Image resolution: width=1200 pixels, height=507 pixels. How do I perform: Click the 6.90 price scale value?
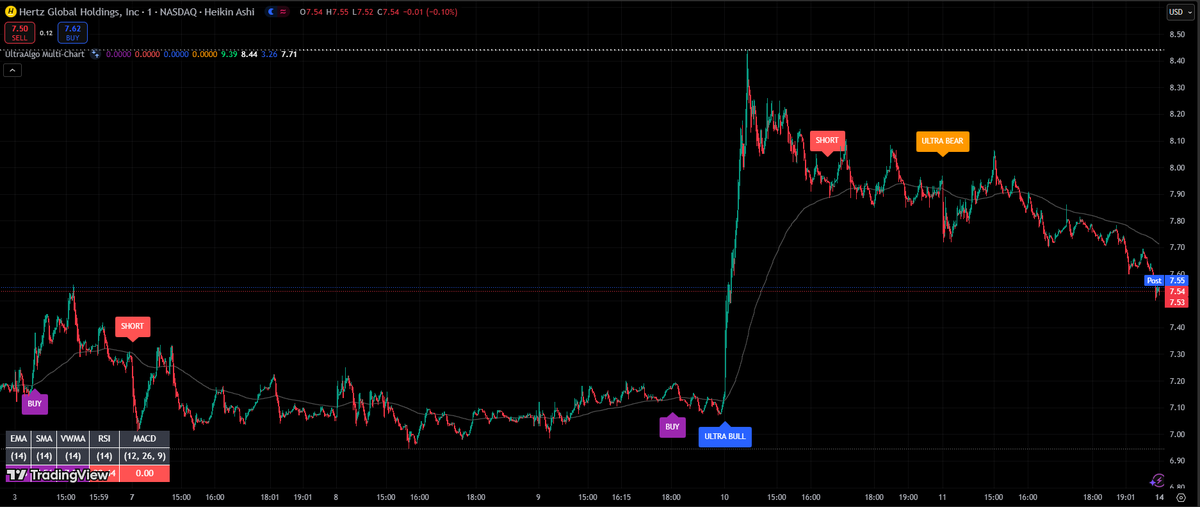(x=1177, y=461)
